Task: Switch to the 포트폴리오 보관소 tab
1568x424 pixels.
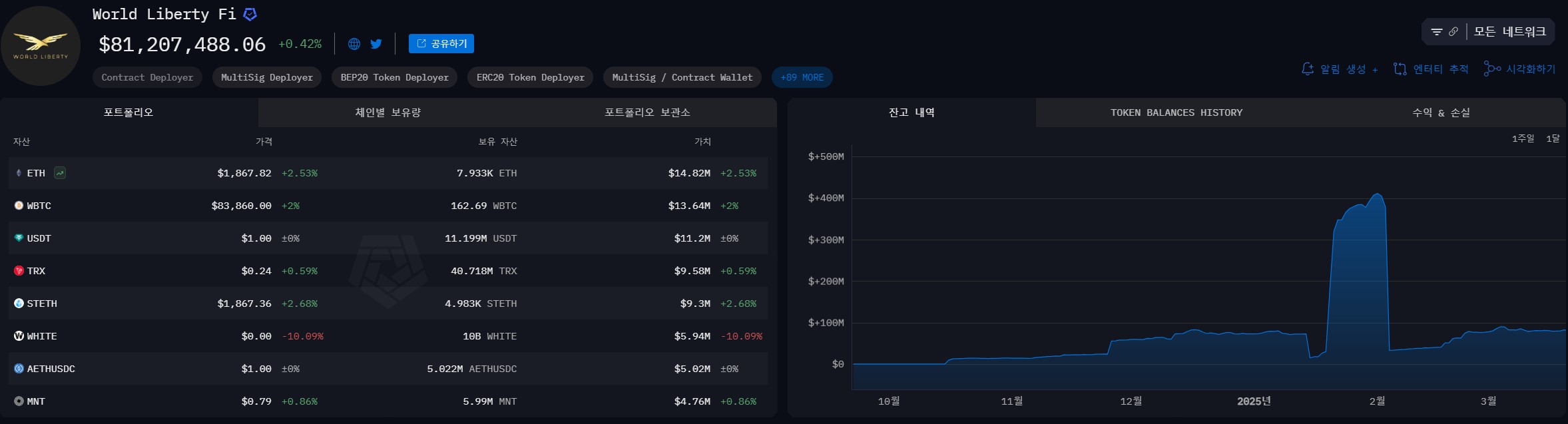Action: (647, 112)
